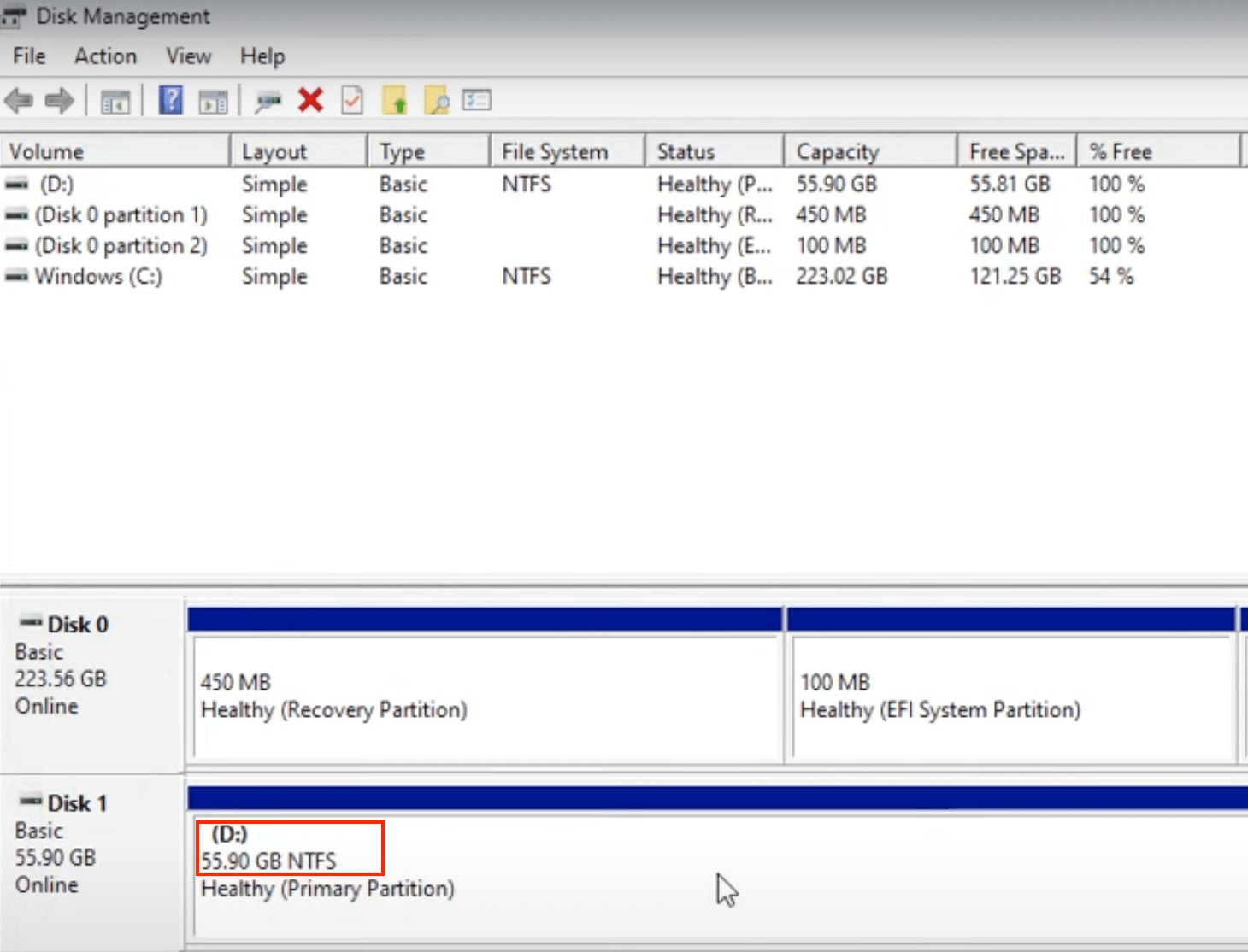This screenshot has width=1248, height=952.
Task: Click the 223.56 GB size under Disk 0
Action: point(61,679)
